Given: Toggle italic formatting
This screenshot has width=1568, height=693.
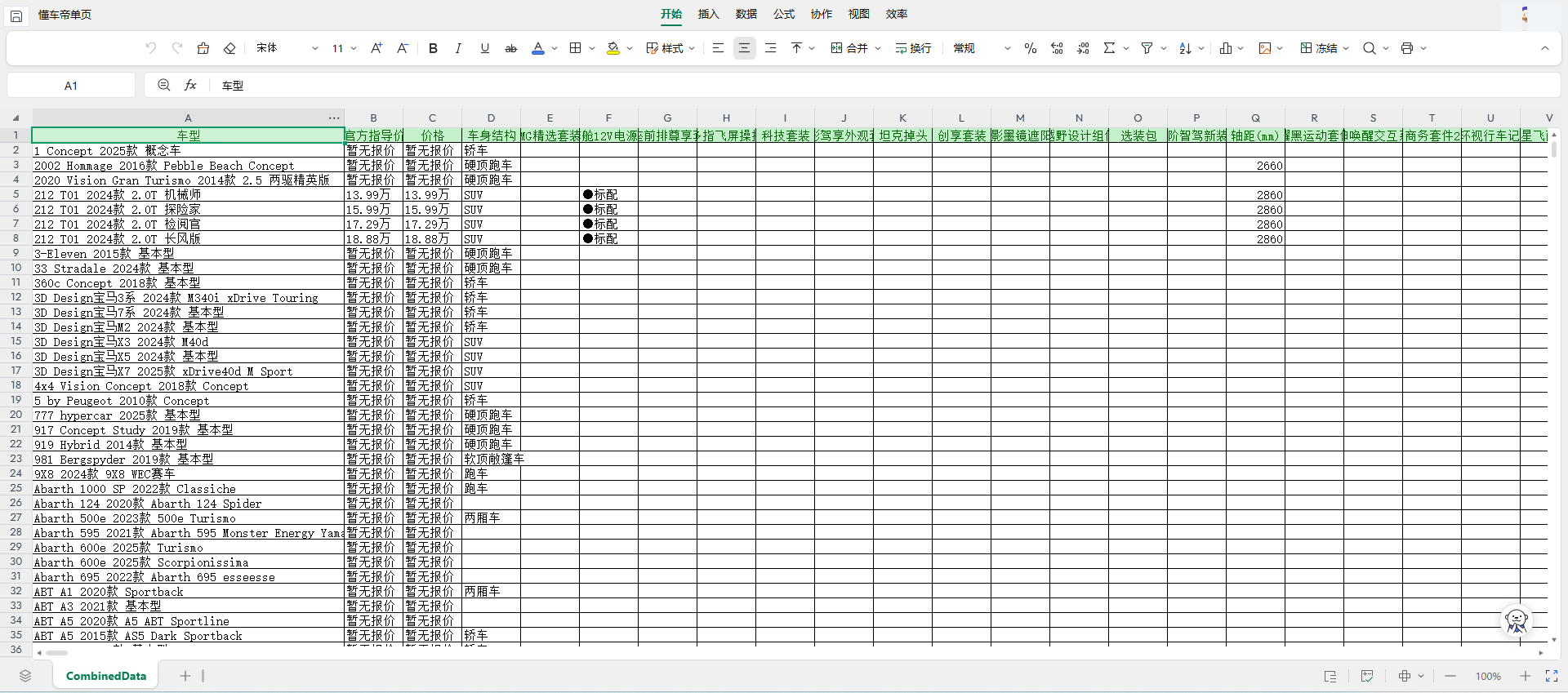Looking at the screenshot, I should (x=458, y=48).
